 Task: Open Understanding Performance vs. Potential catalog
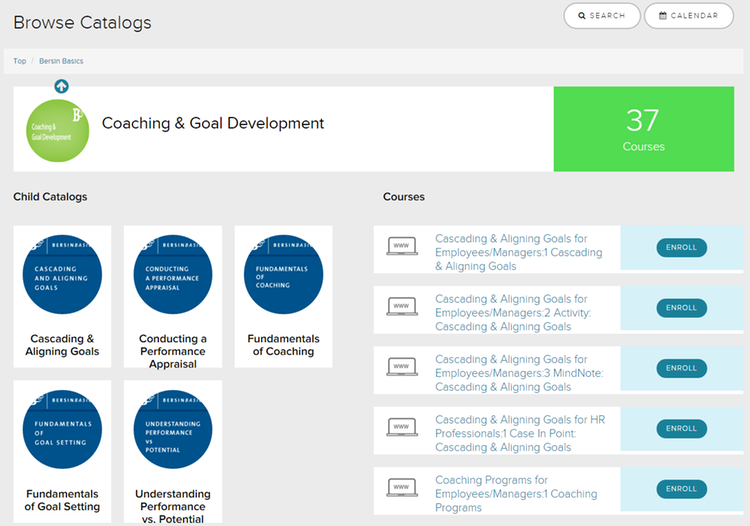pos(173,450)
